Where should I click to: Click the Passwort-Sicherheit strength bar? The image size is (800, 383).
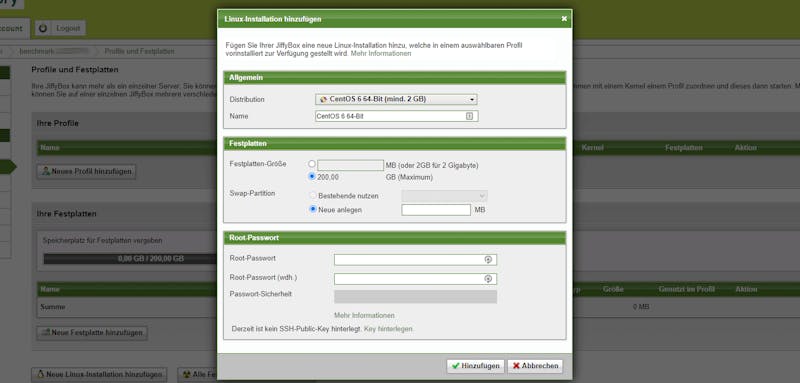tap(415, 297)
